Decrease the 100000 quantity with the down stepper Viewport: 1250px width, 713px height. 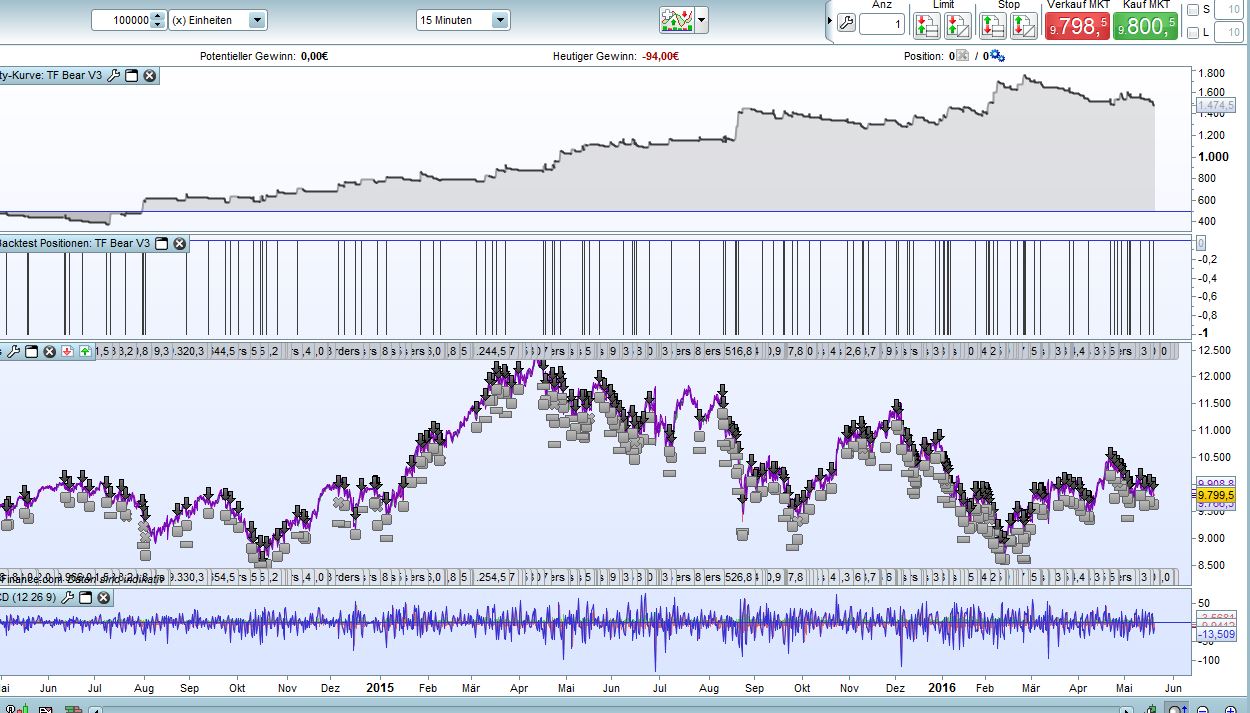coord(158,25)
